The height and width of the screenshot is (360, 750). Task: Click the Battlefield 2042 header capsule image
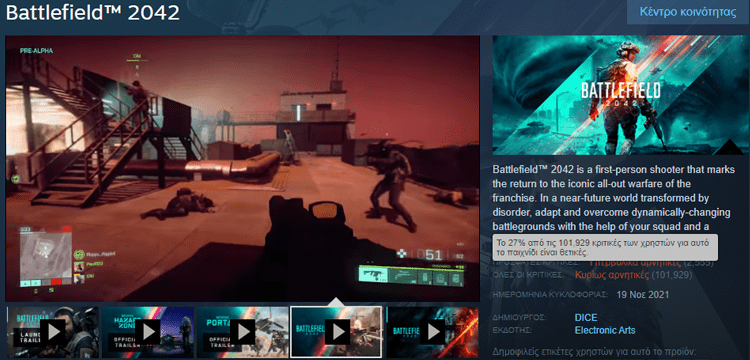tap(621, 95)
